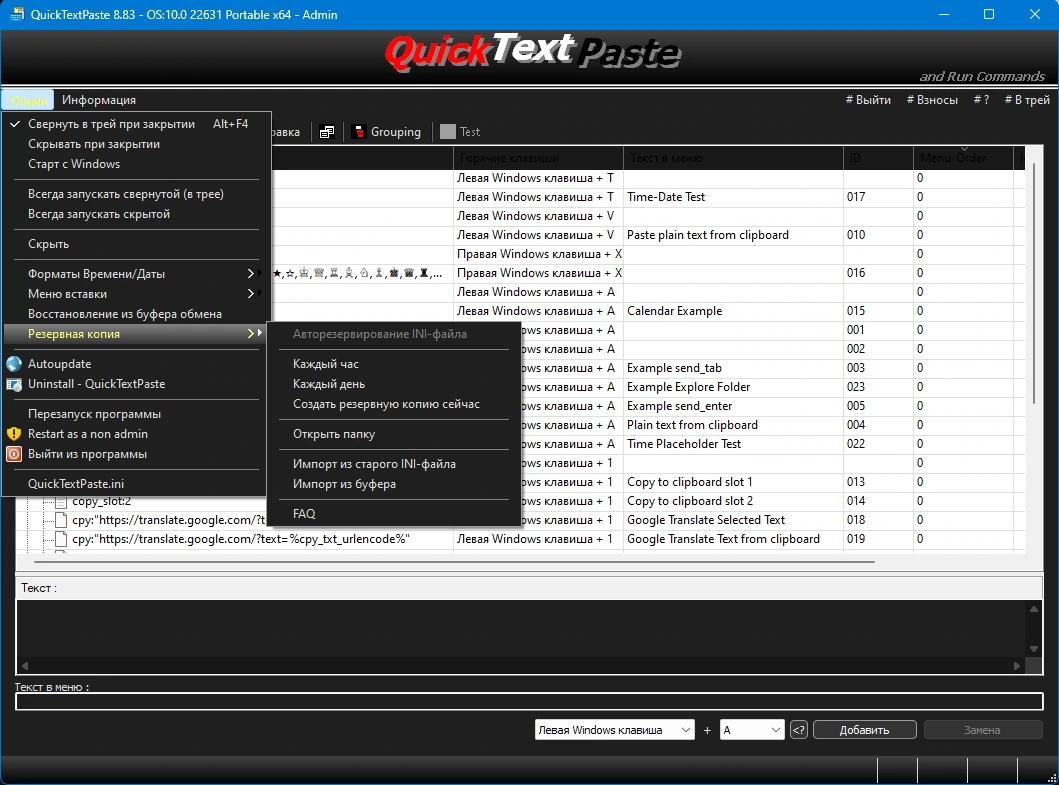
Task: Click the Time Placeholder Test cell
Action: tap(733, 444)
